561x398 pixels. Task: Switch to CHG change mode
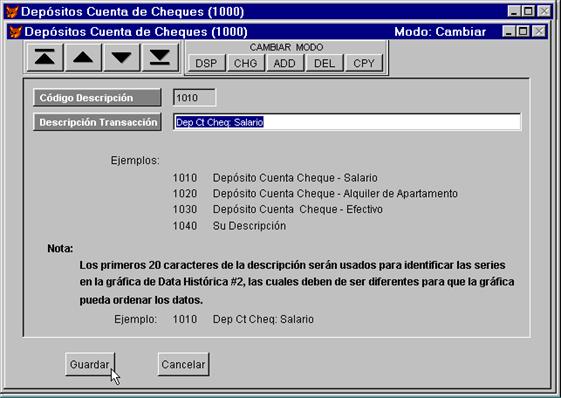pos(245,63)
